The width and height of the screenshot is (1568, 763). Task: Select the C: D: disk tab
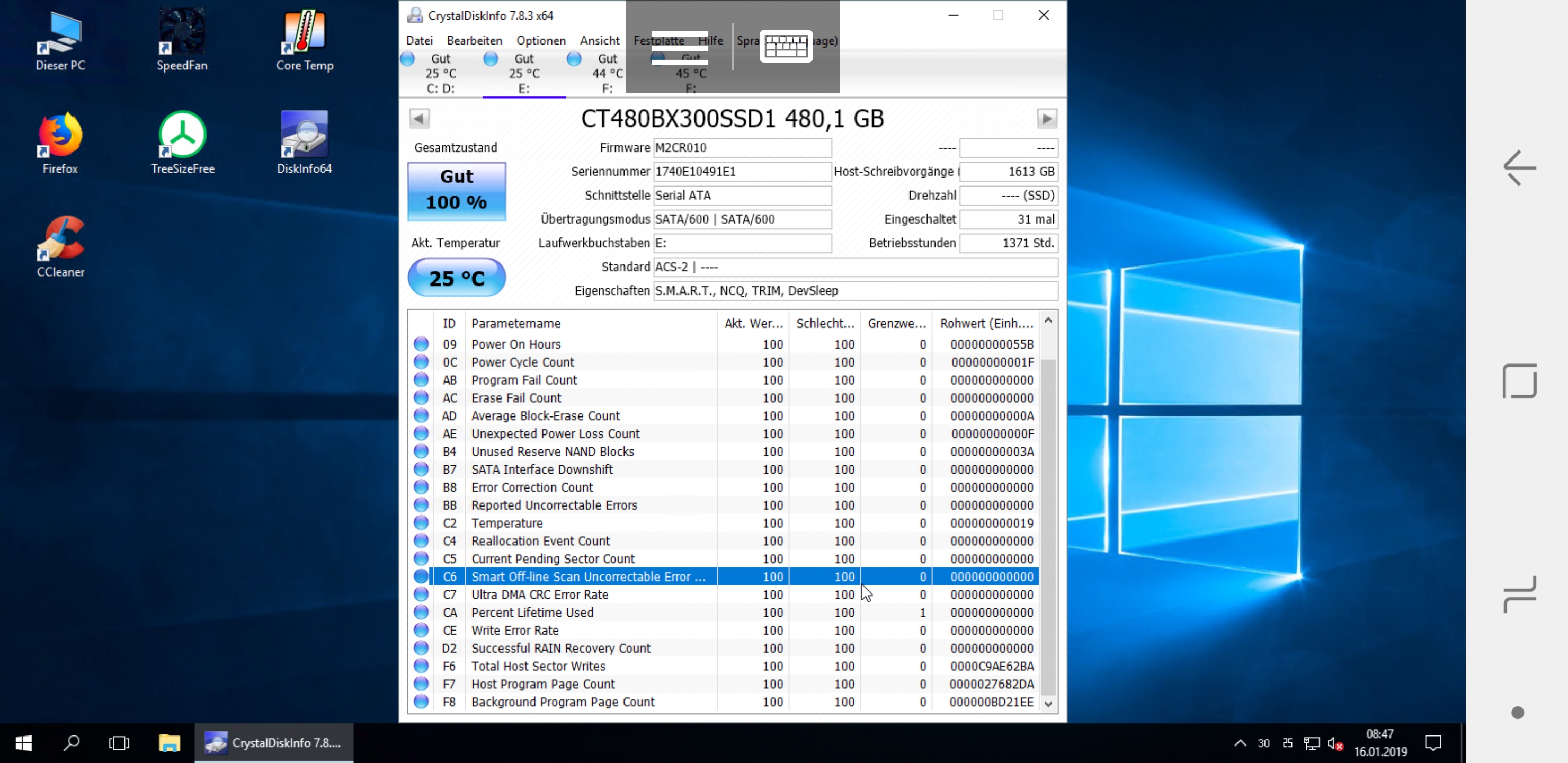pos(440,74)
